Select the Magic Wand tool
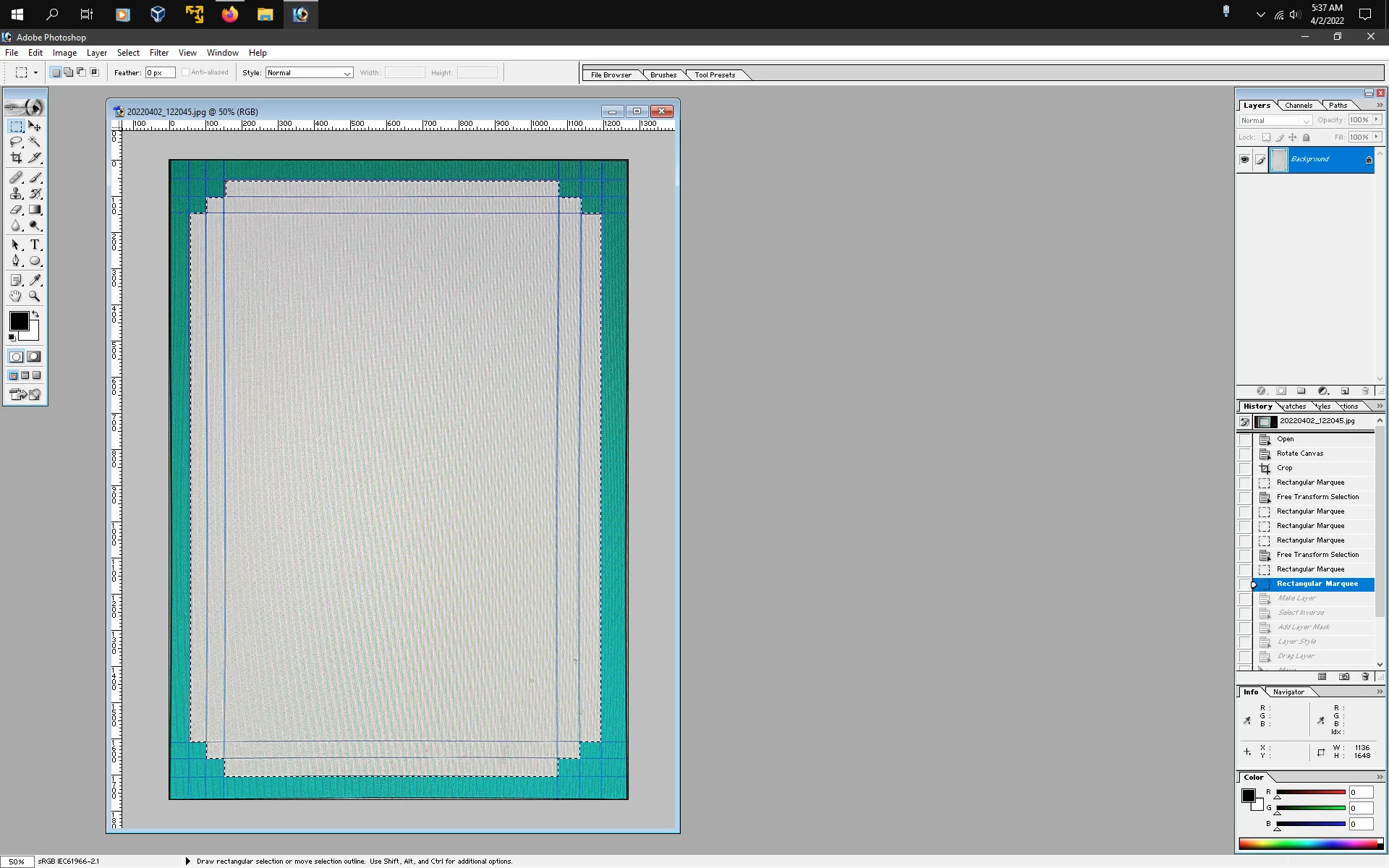1389x868 pixels. coord(34,142)
